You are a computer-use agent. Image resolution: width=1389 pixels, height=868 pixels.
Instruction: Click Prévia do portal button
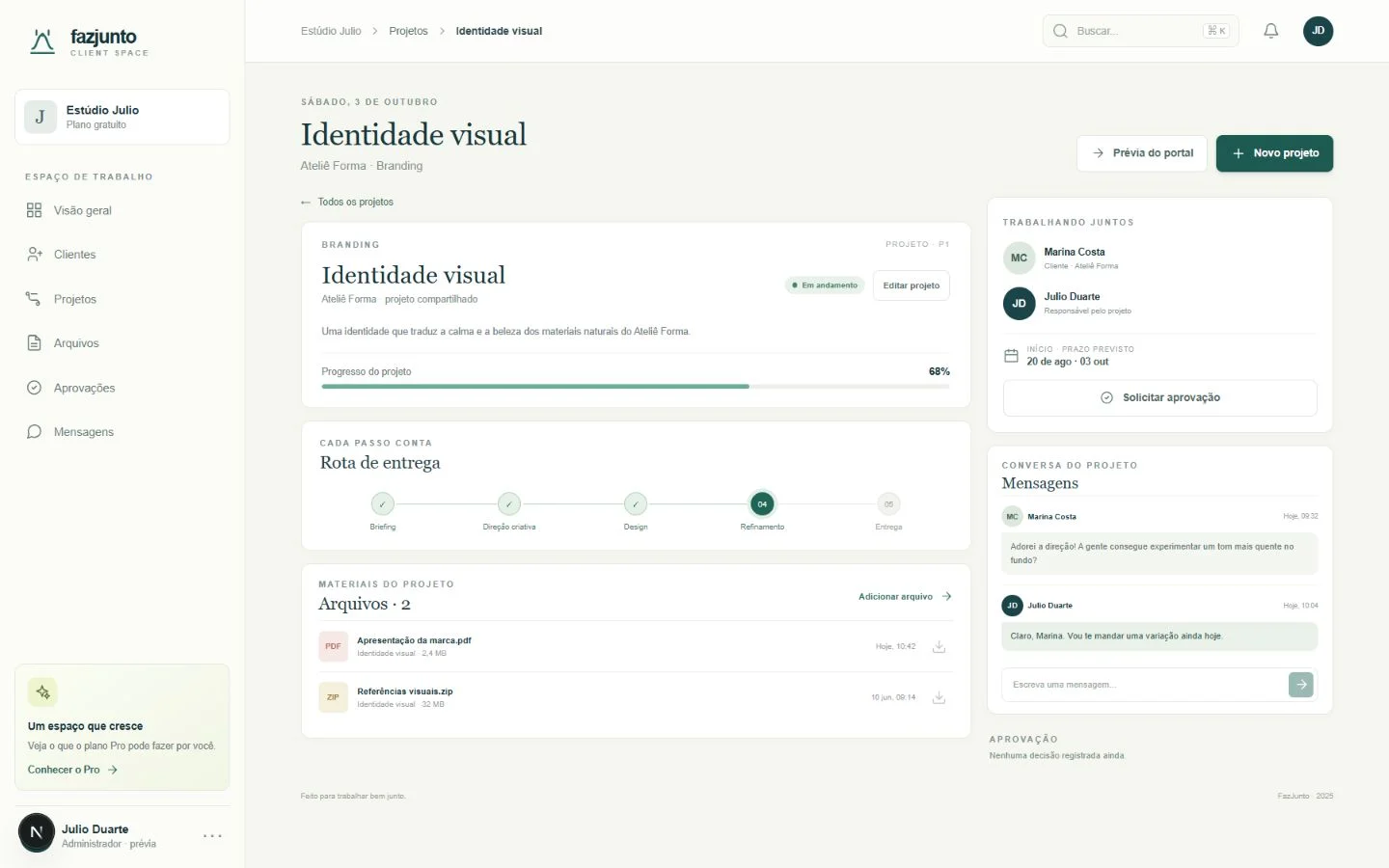pyautogui.click(x=1142, y=153)
